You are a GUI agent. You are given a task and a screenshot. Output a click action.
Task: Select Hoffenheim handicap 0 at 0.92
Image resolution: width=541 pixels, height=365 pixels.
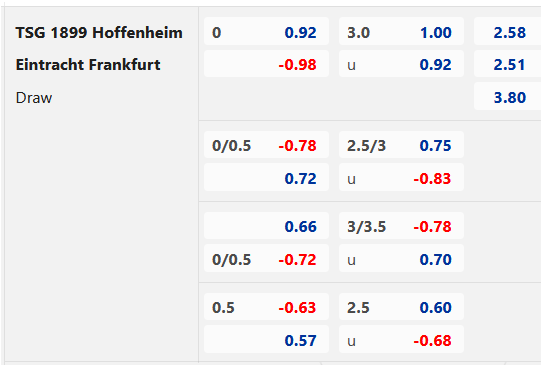point(266,32)
